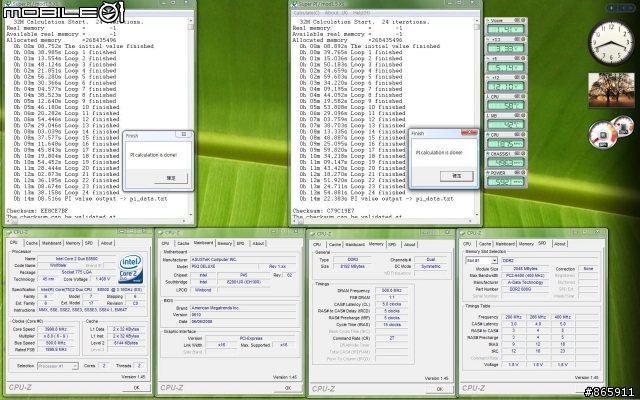Confirm the Finish dialog in the right Super PI window
The image size is (640, 400).
[x=456, y=176]
